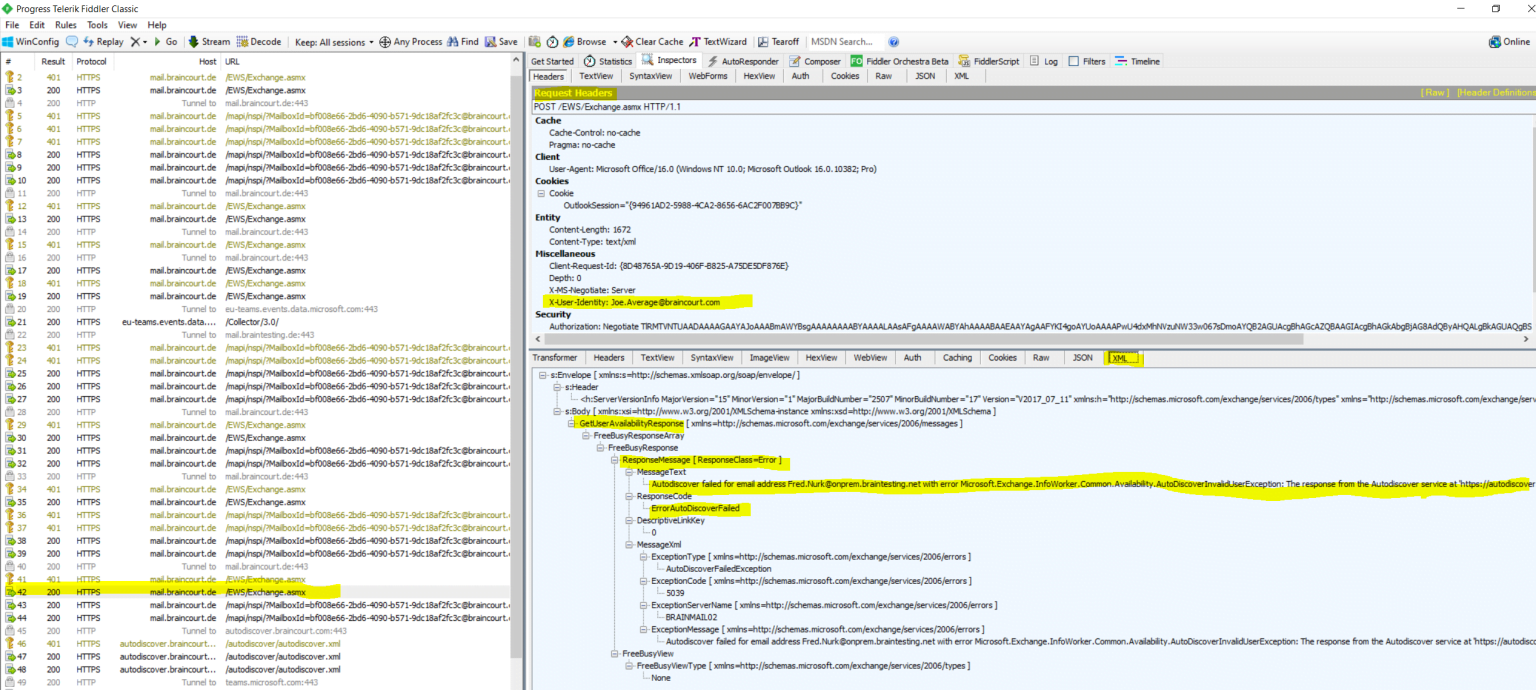Open WinConfig from the toolbar

(31, 42)
